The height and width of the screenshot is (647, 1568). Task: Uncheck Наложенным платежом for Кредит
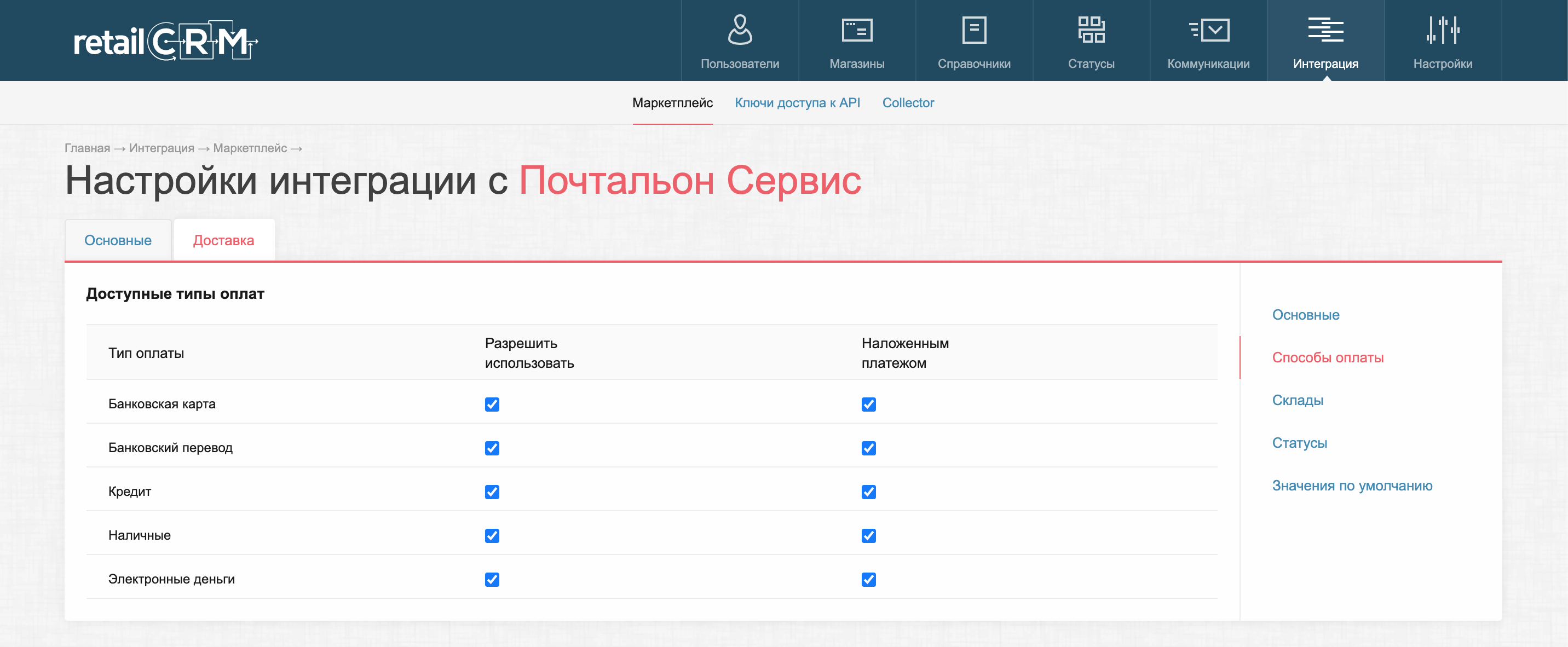[869, 492]
